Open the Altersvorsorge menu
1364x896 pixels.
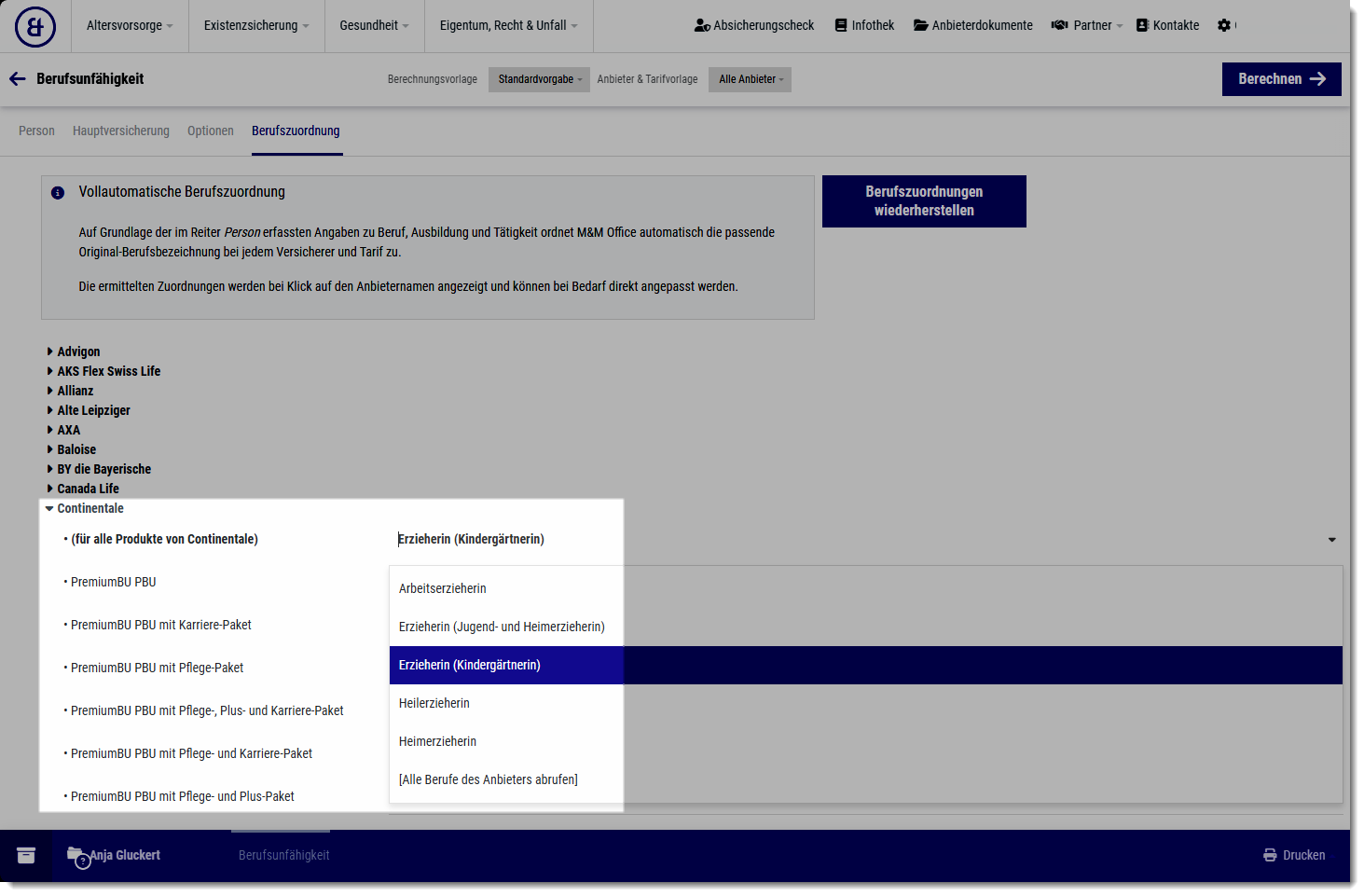click(x=130, y=25)
